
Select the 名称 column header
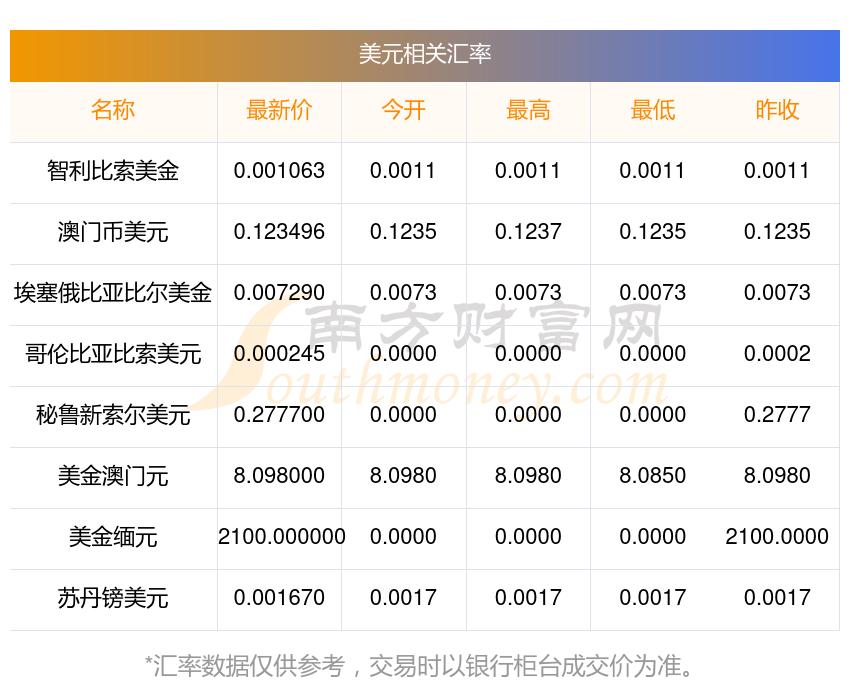click(x=113, y=110)
